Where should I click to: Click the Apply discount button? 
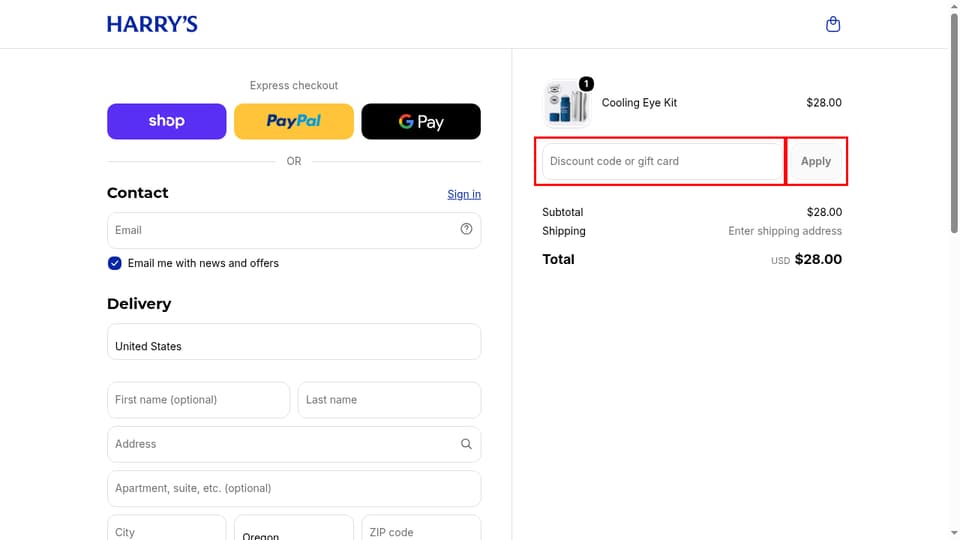tap(816, 161)
